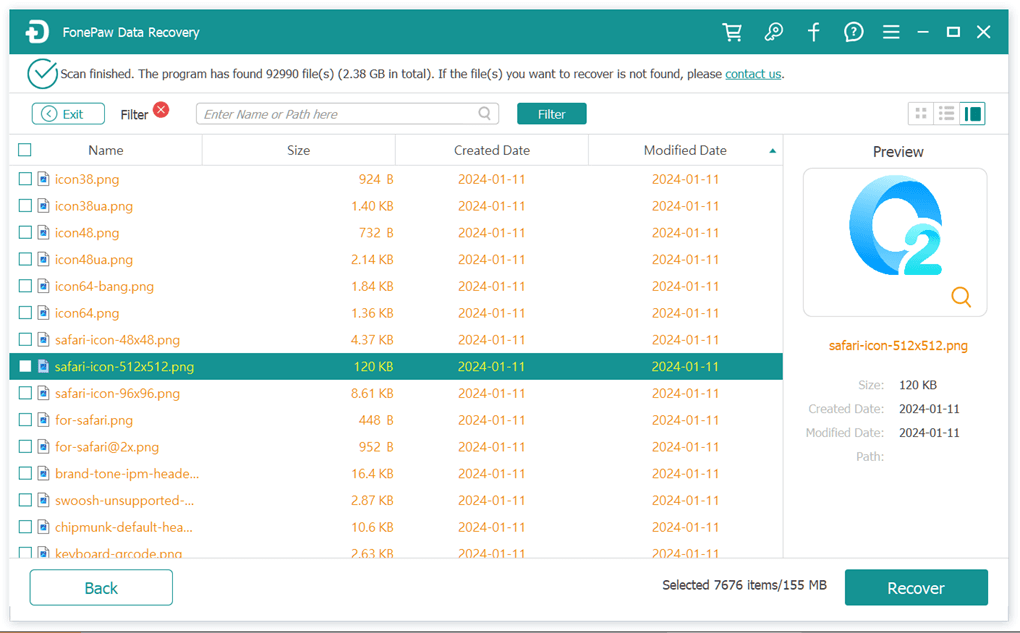This screenshot has height=633, width=1020.
Task: Open the contact us link
Action: (x=752, y=73)
